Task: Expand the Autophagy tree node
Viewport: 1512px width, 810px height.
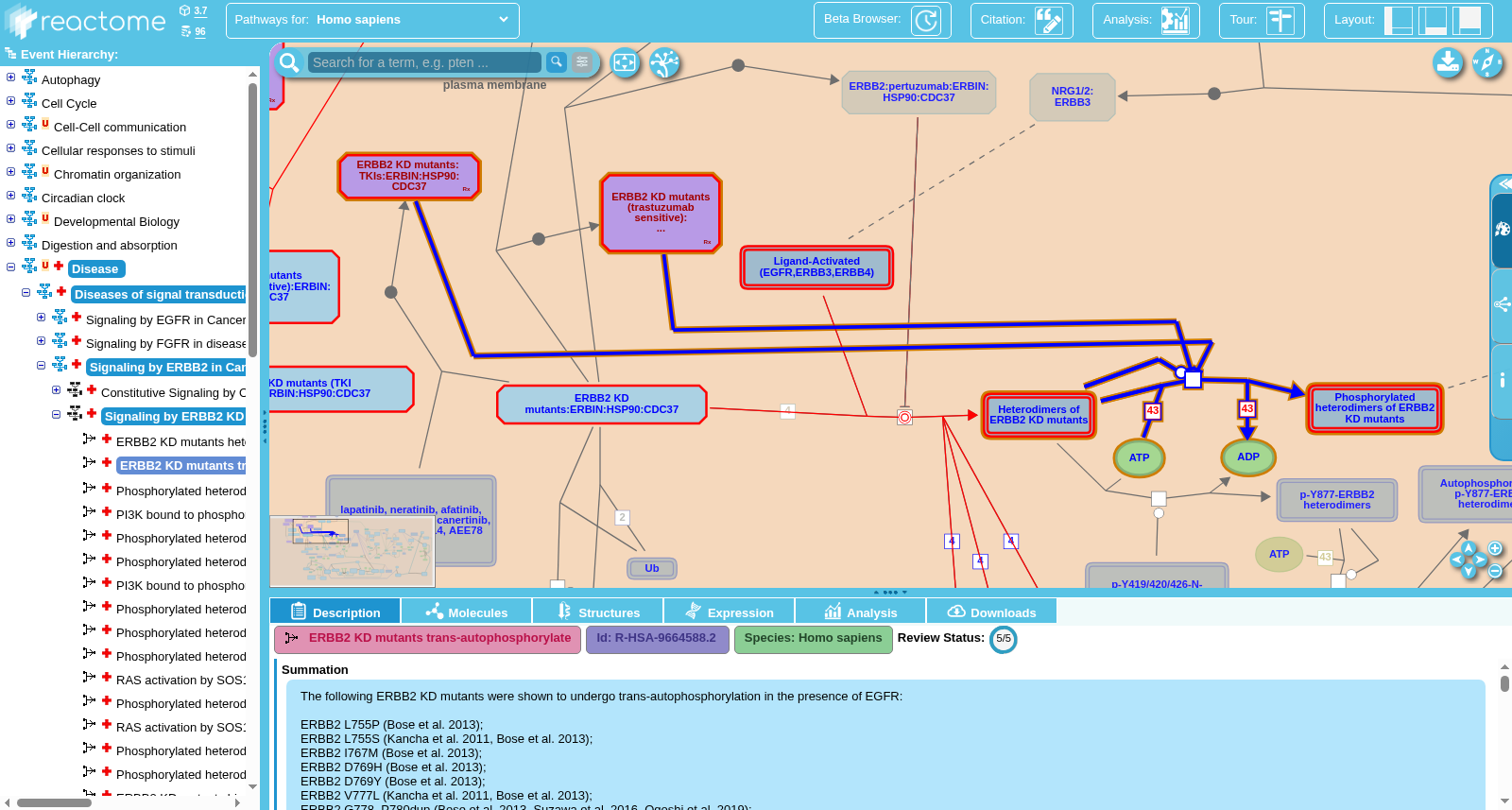Action: 10,78
